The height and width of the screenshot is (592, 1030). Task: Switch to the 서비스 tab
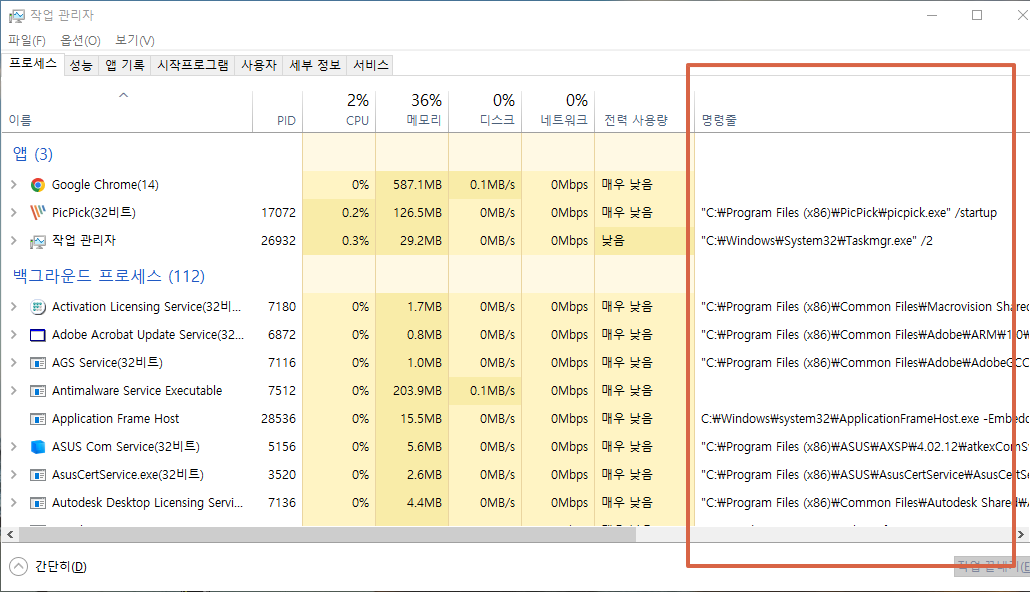368,64
